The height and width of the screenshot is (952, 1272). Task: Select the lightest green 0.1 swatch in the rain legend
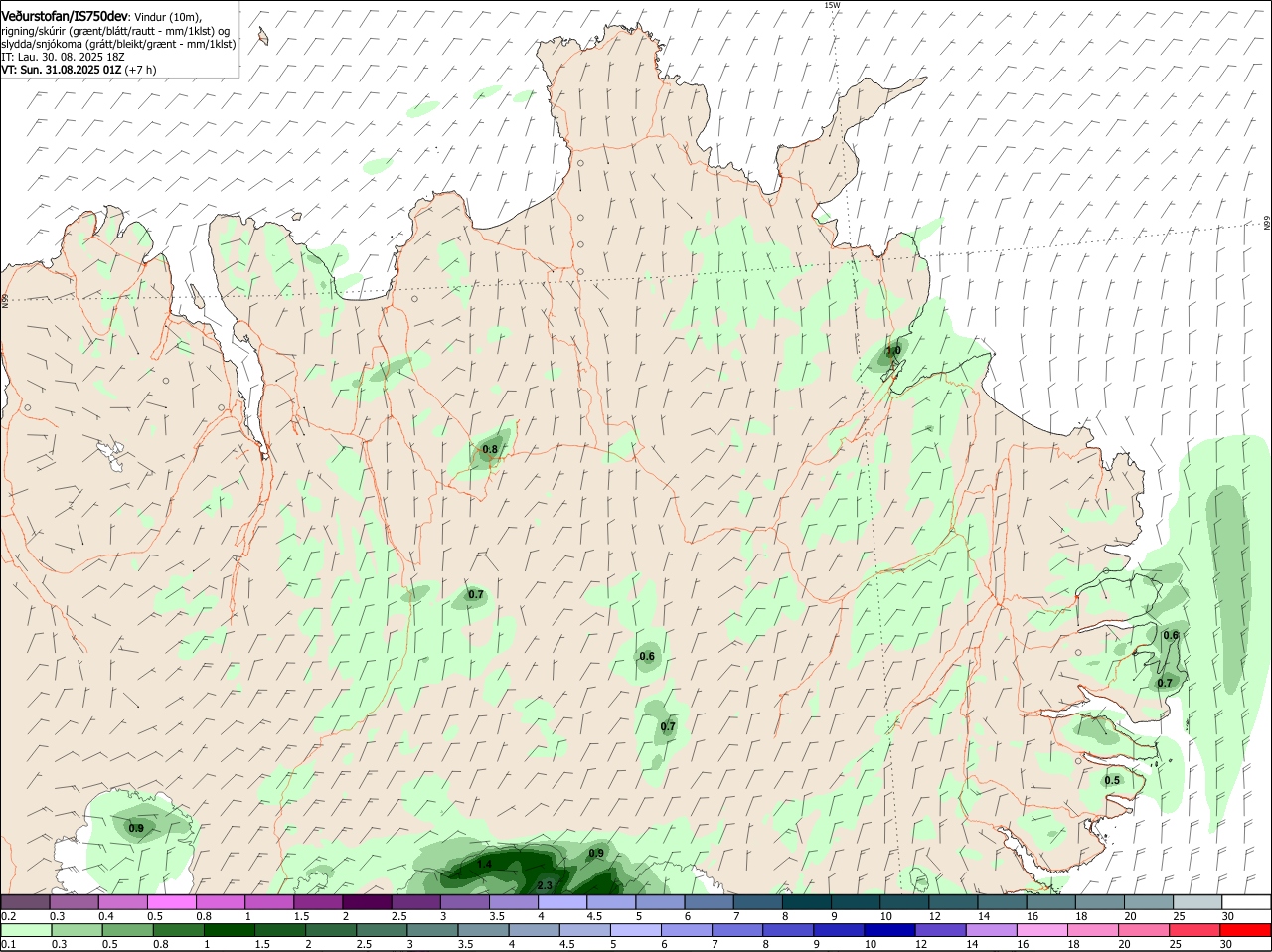point(26,931)
